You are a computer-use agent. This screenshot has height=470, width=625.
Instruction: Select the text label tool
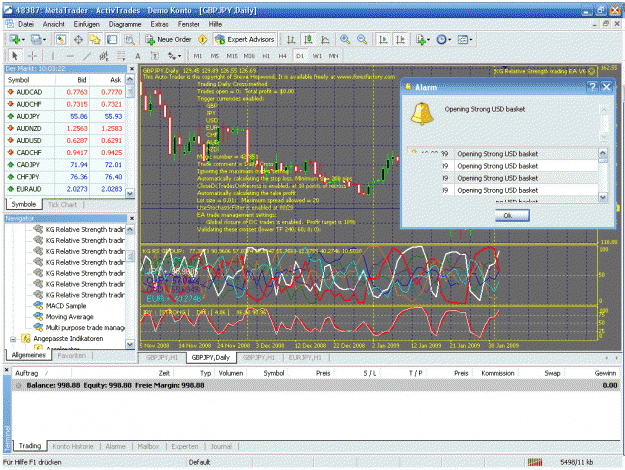(155, 56)
